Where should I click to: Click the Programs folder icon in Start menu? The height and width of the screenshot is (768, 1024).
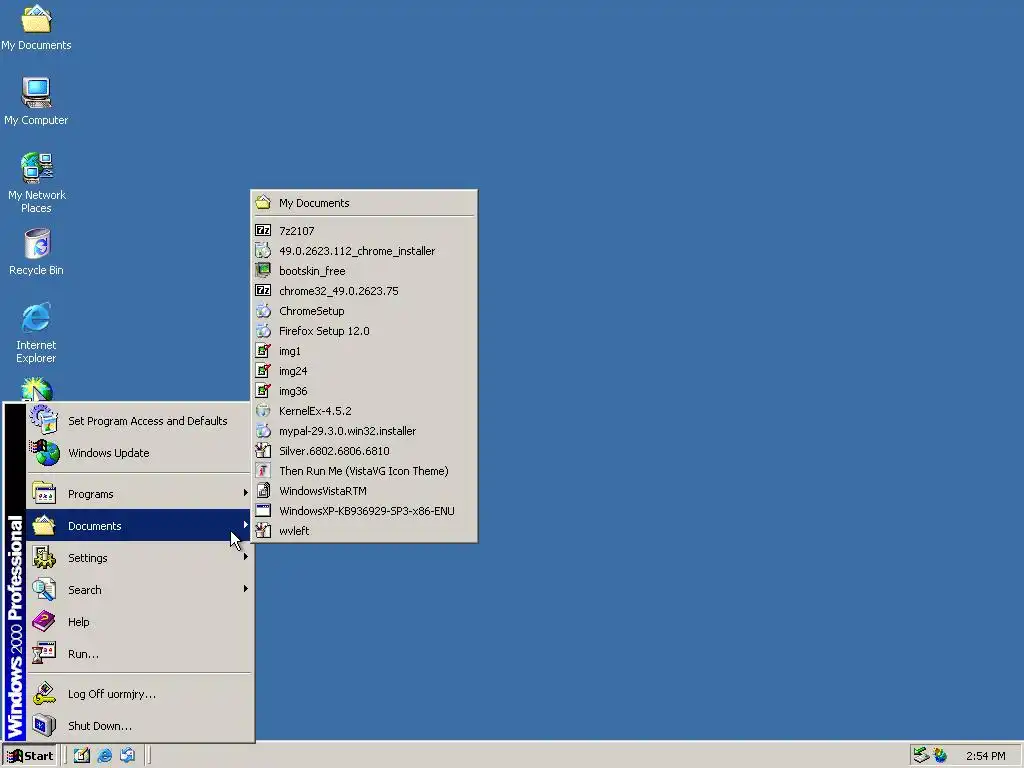click(44, 494)
